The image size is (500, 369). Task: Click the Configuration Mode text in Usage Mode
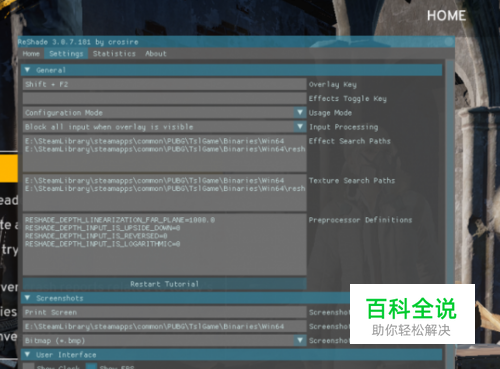click(x=64, y=113)
